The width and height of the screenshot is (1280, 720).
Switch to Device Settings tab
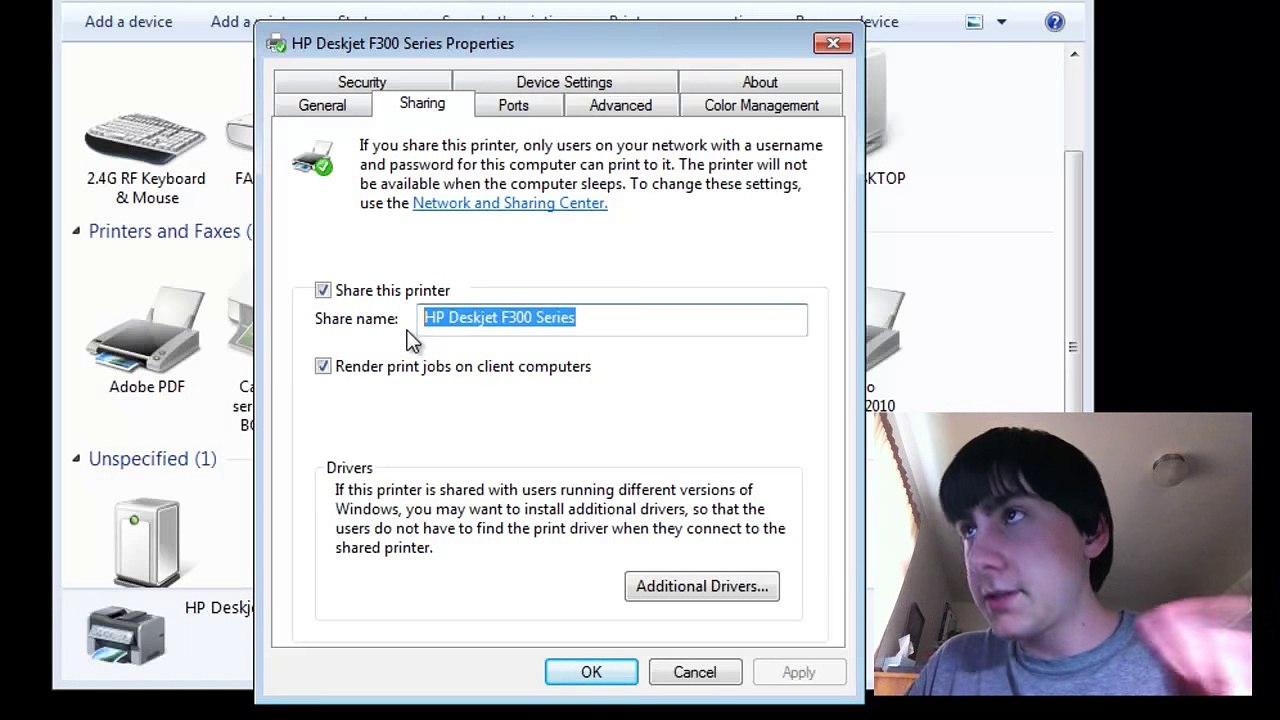(564, 82)
